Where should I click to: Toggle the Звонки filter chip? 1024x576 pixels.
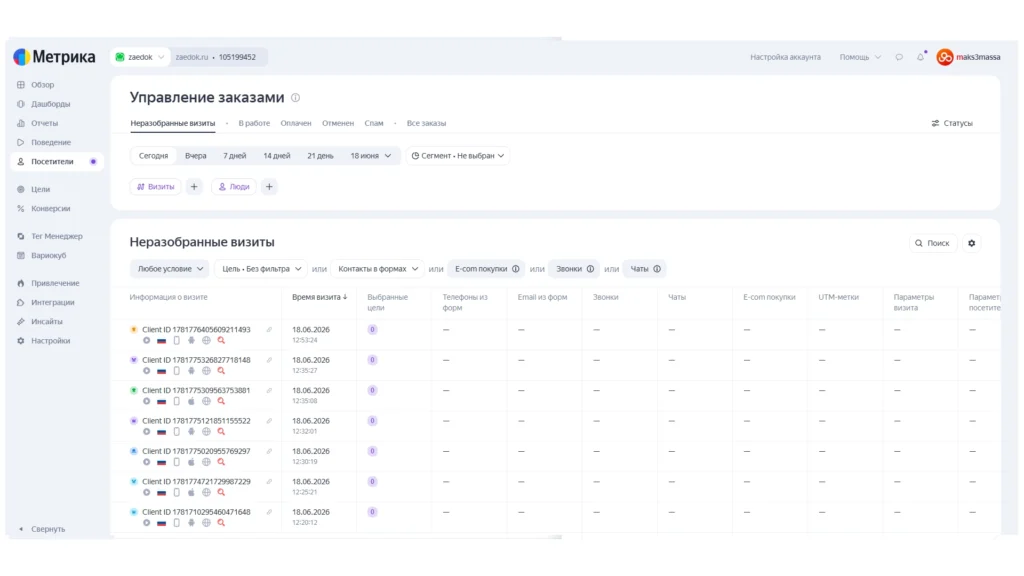pos(575,269)
